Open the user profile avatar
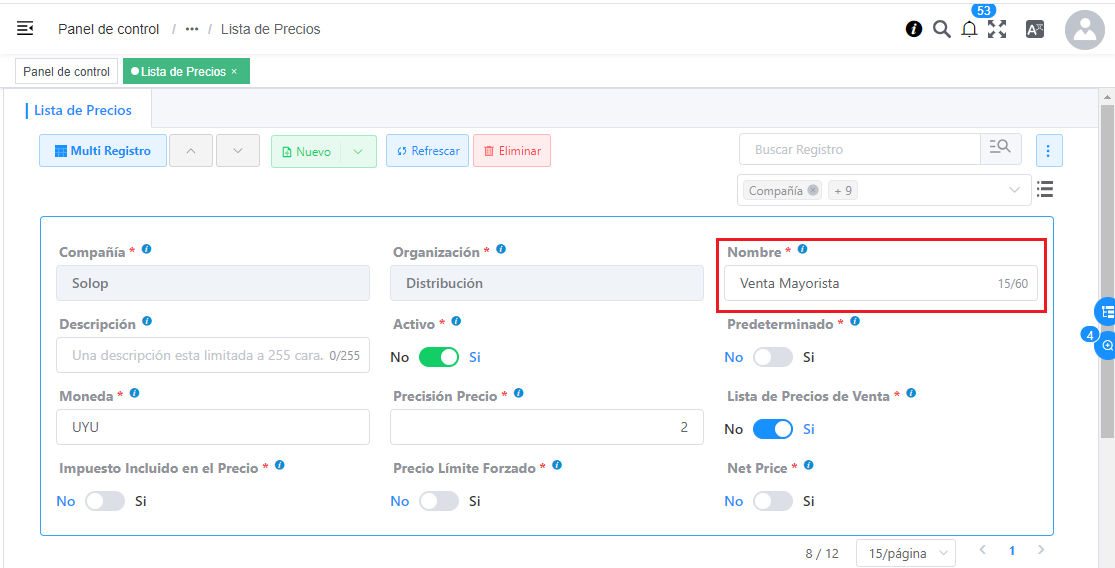This screenshot has height=568, width=1115. (x=1084, y=30)
